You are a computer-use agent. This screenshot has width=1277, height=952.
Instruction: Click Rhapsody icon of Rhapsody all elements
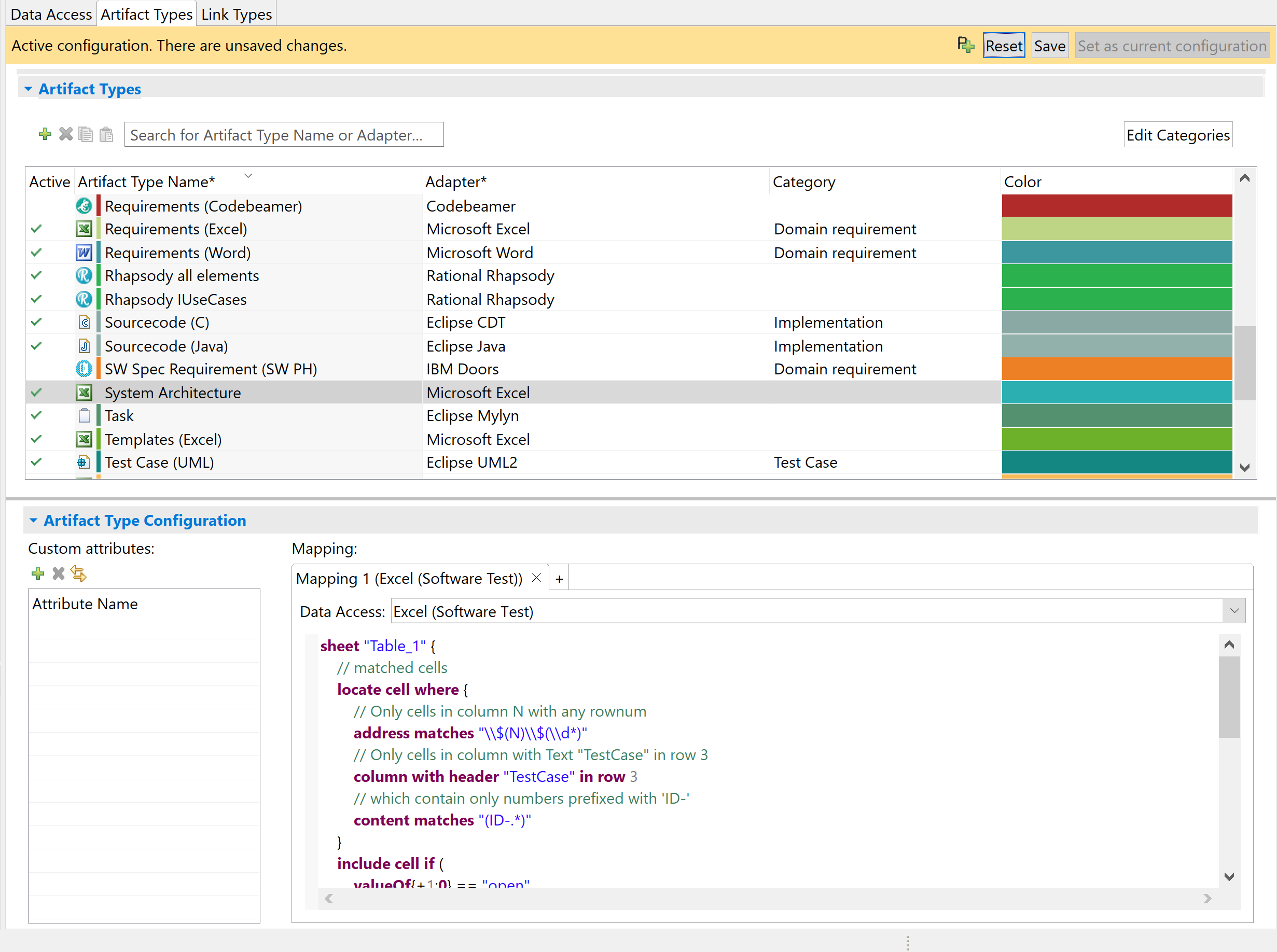pyautogui.click(x=84, y=275)
